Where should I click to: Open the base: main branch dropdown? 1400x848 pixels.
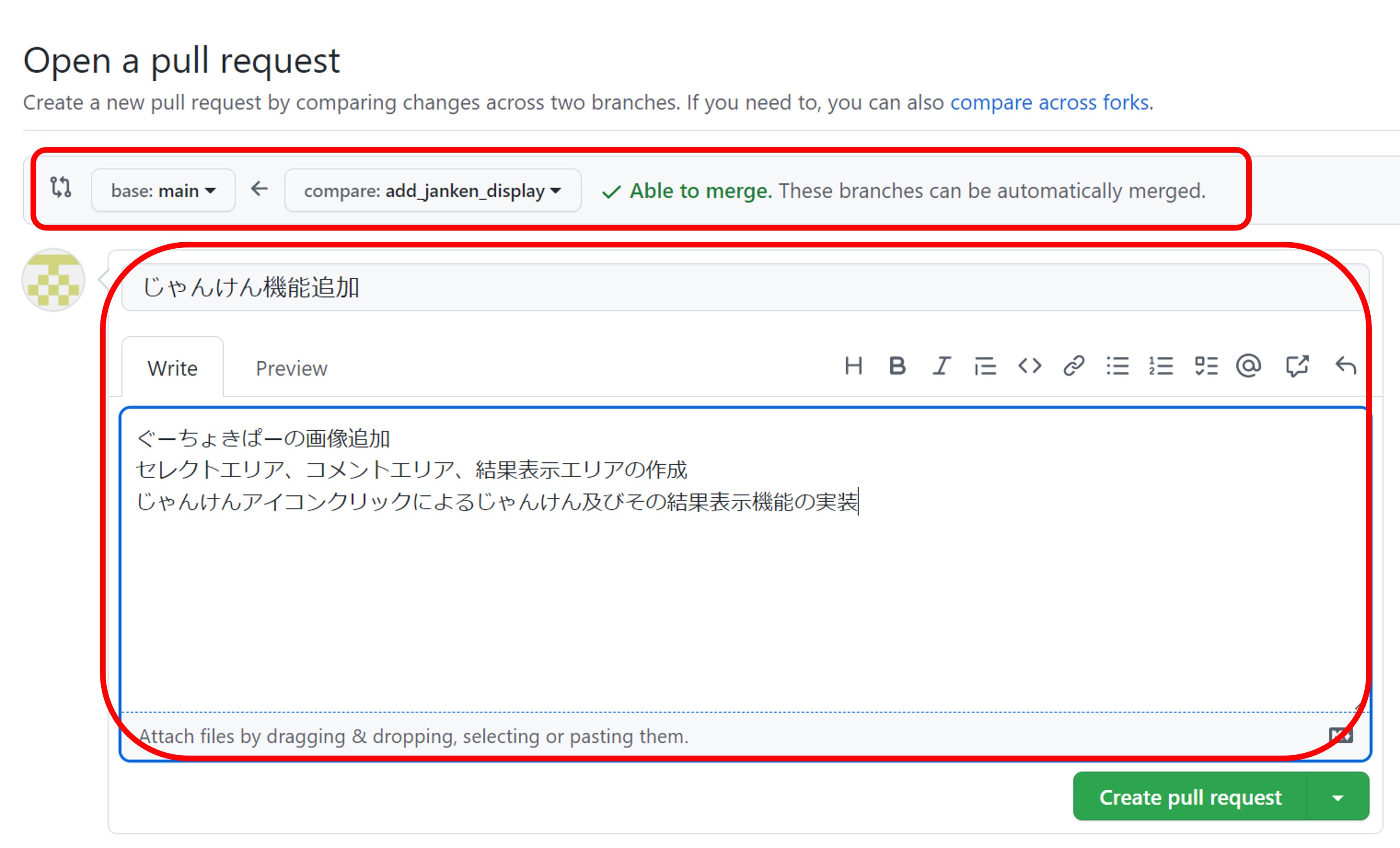(163, 190)
